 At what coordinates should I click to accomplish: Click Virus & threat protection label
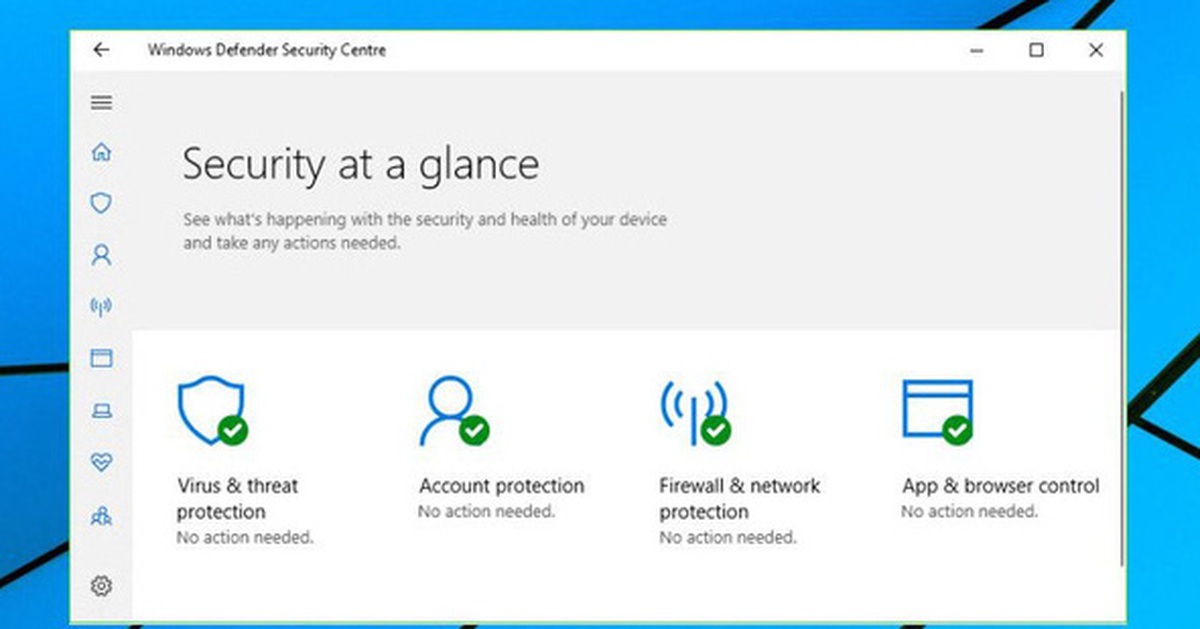coord(238,499)
